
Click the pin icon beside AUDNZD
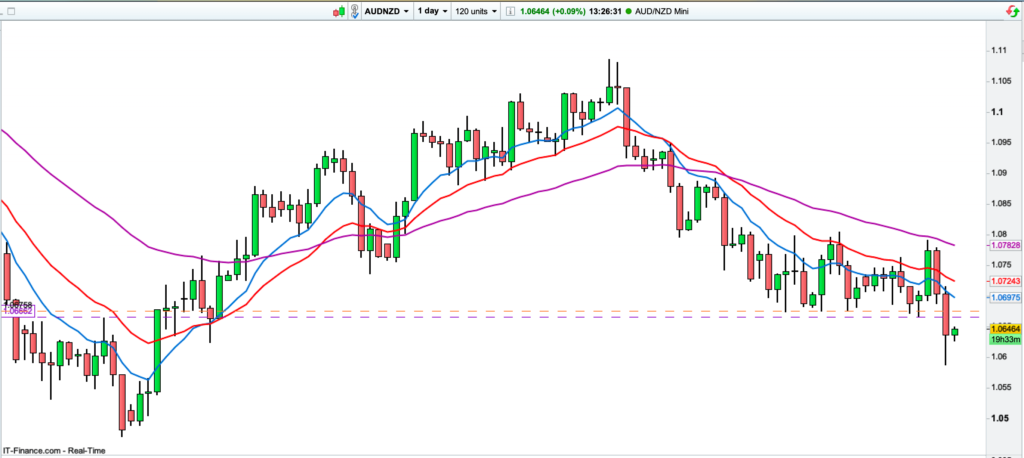[357, 10]
